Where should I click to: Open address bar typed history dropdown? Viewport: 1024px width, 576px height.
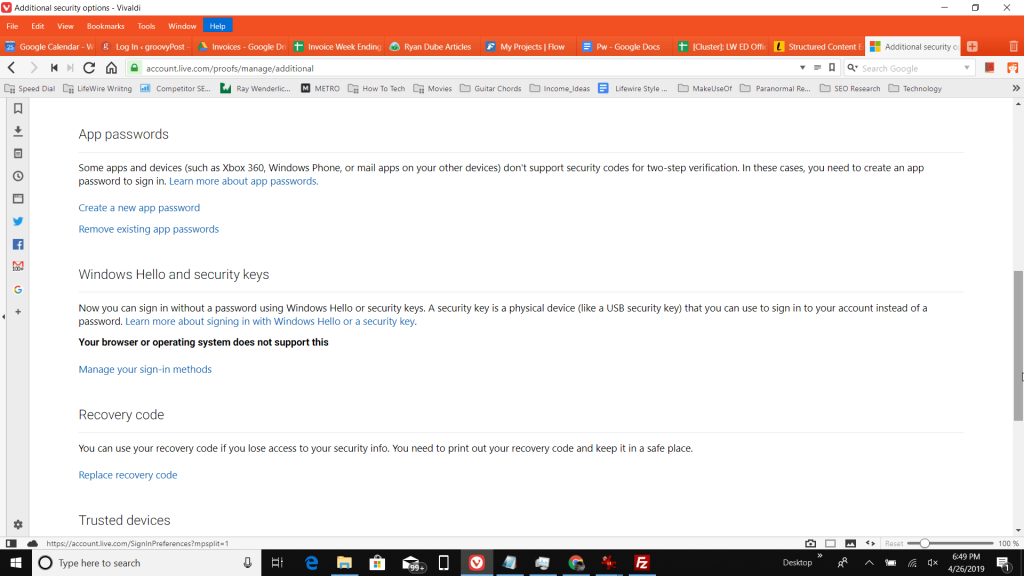pyautogui.click(x=802, y=68)
